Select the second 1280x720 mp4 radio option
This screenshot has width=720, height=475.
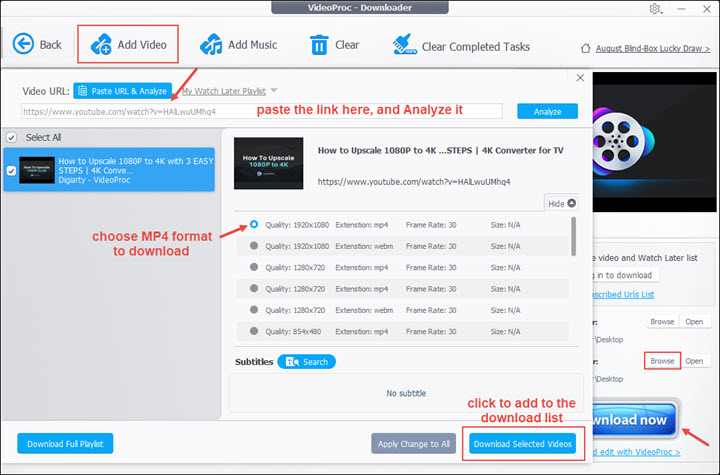(x=254, y=288)
